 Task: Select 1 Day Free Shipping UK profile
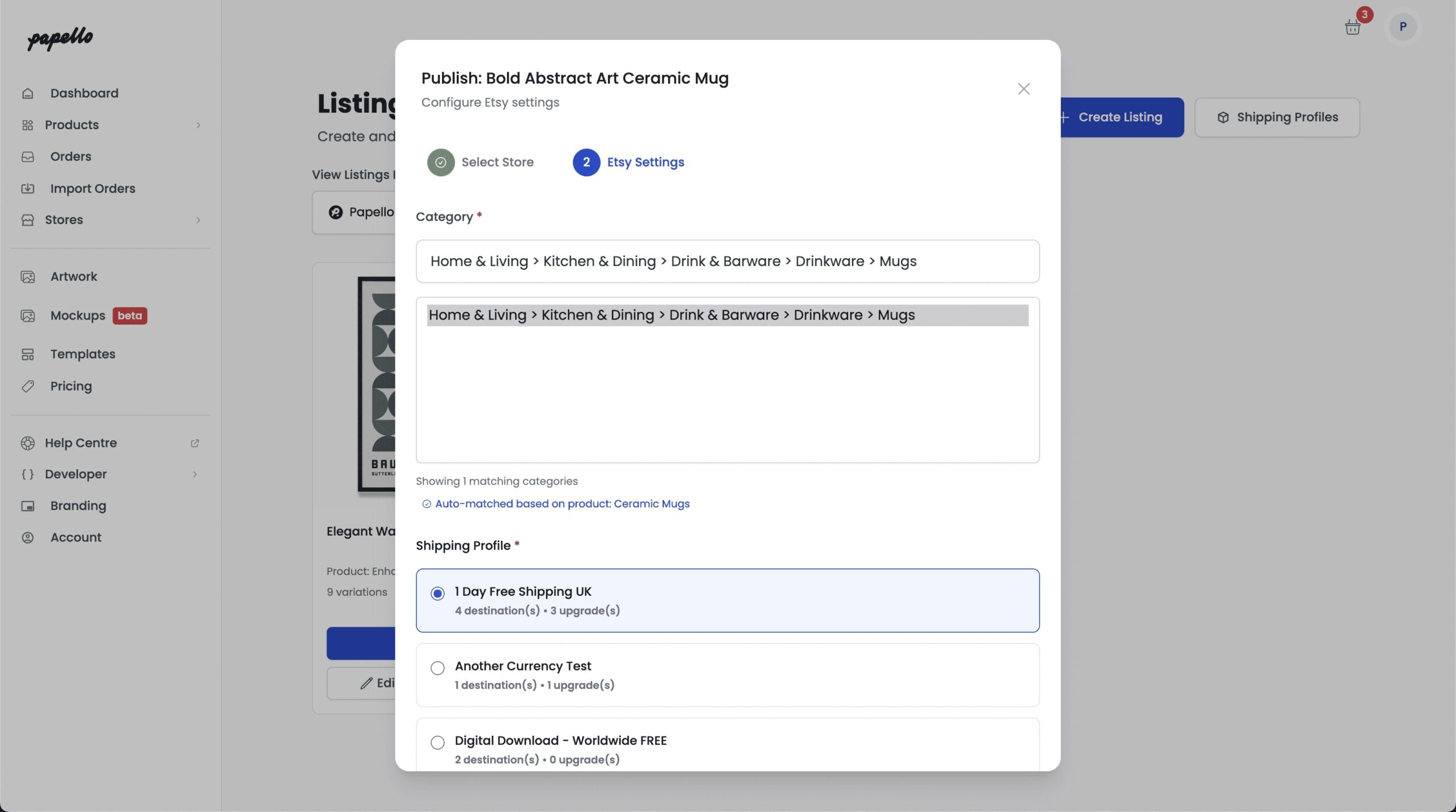(x=437, y=594)
